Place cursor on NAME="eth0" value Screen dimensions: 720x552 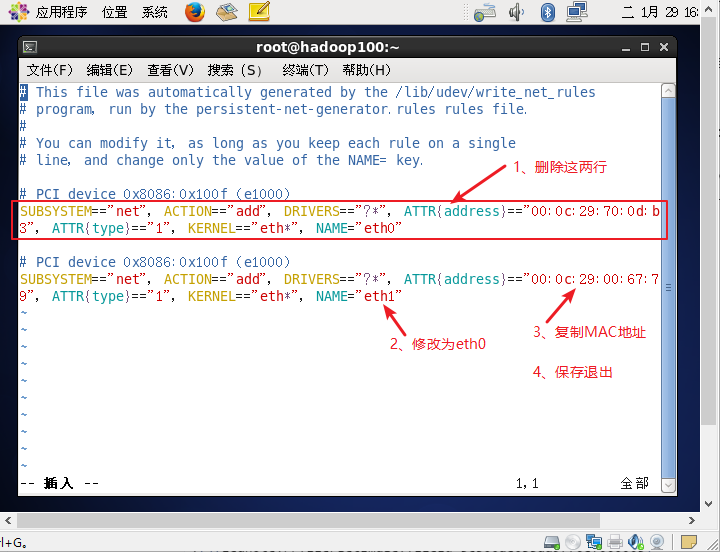click(382, 228)
